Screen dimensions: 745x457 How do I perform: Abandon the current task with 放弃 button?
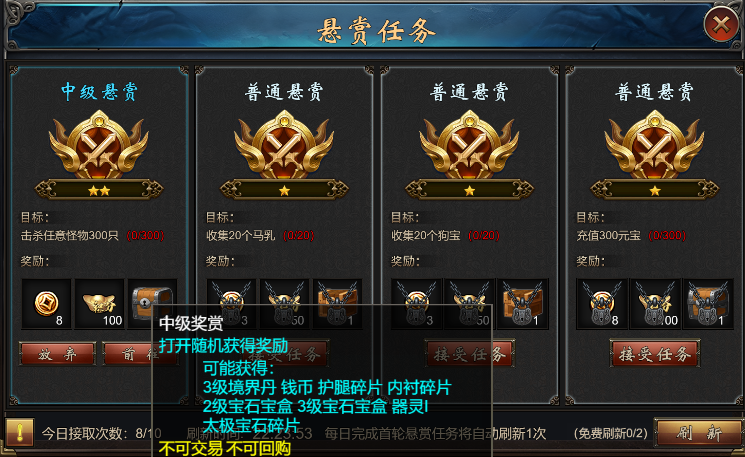[x=57, y=354]
